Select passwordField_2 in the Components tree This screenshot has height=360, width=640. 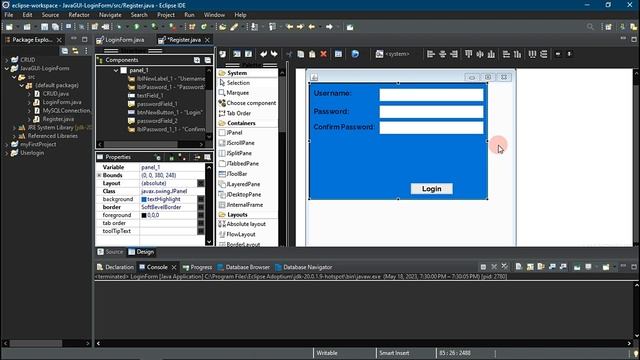153,121
